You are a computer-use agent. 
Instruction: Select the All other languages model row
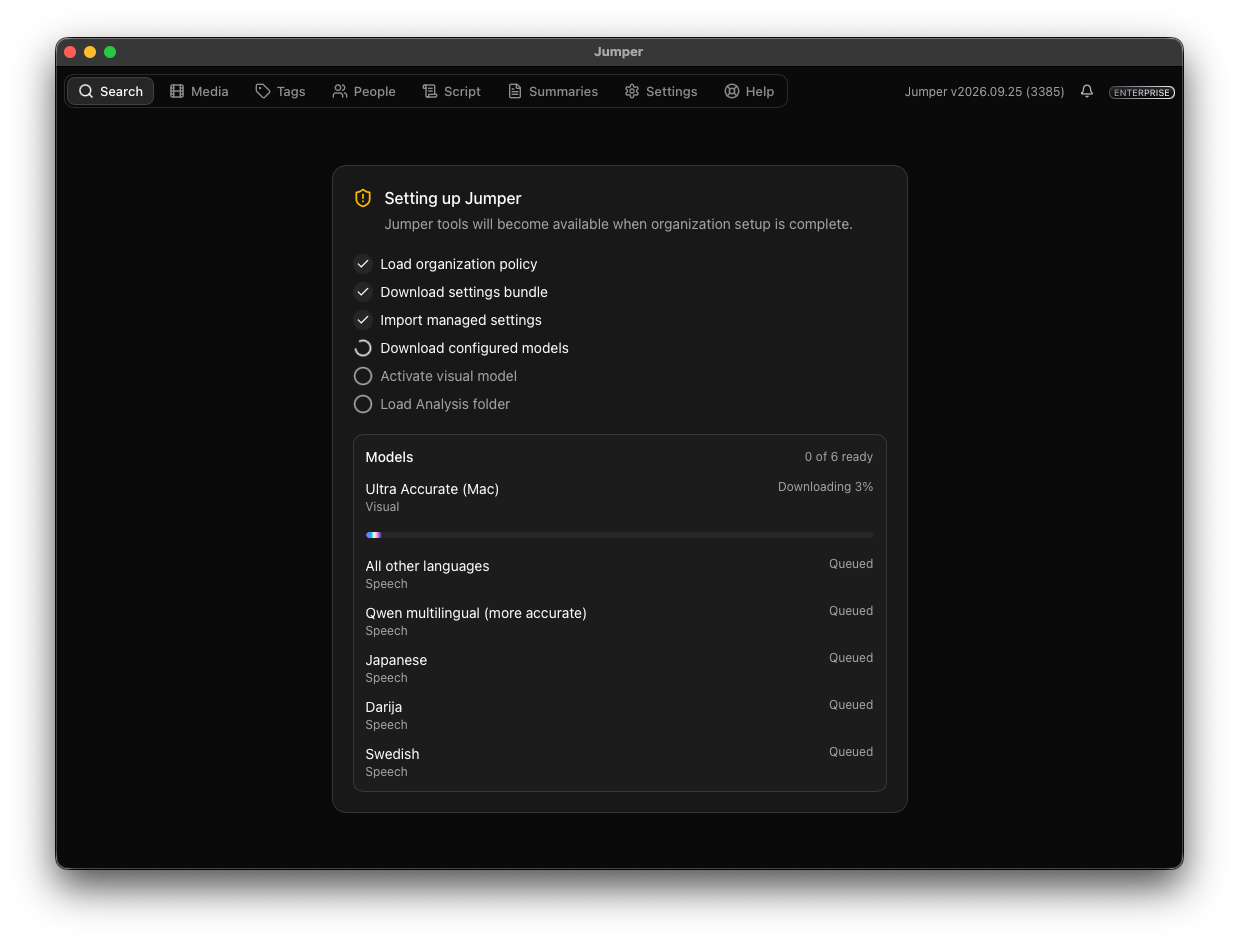[619, 574]
